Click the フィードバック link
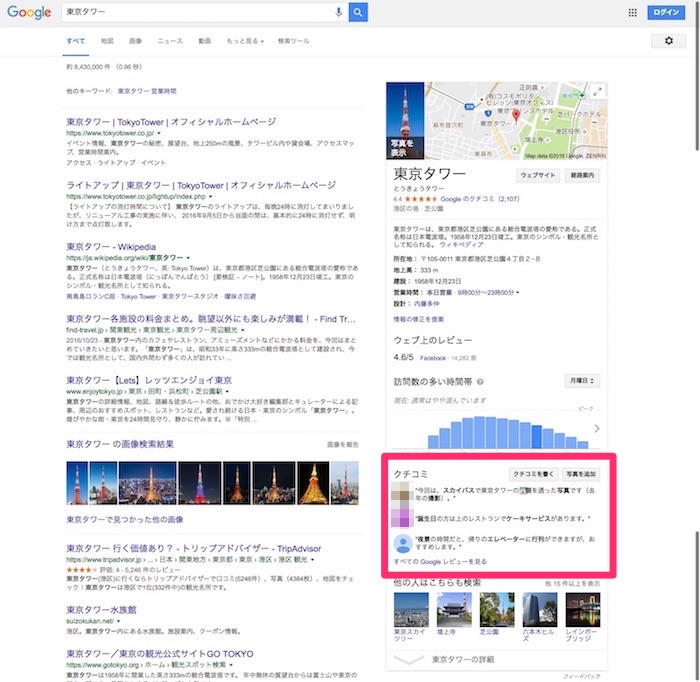This screenshot has width=700, height=682. [582, 677]
